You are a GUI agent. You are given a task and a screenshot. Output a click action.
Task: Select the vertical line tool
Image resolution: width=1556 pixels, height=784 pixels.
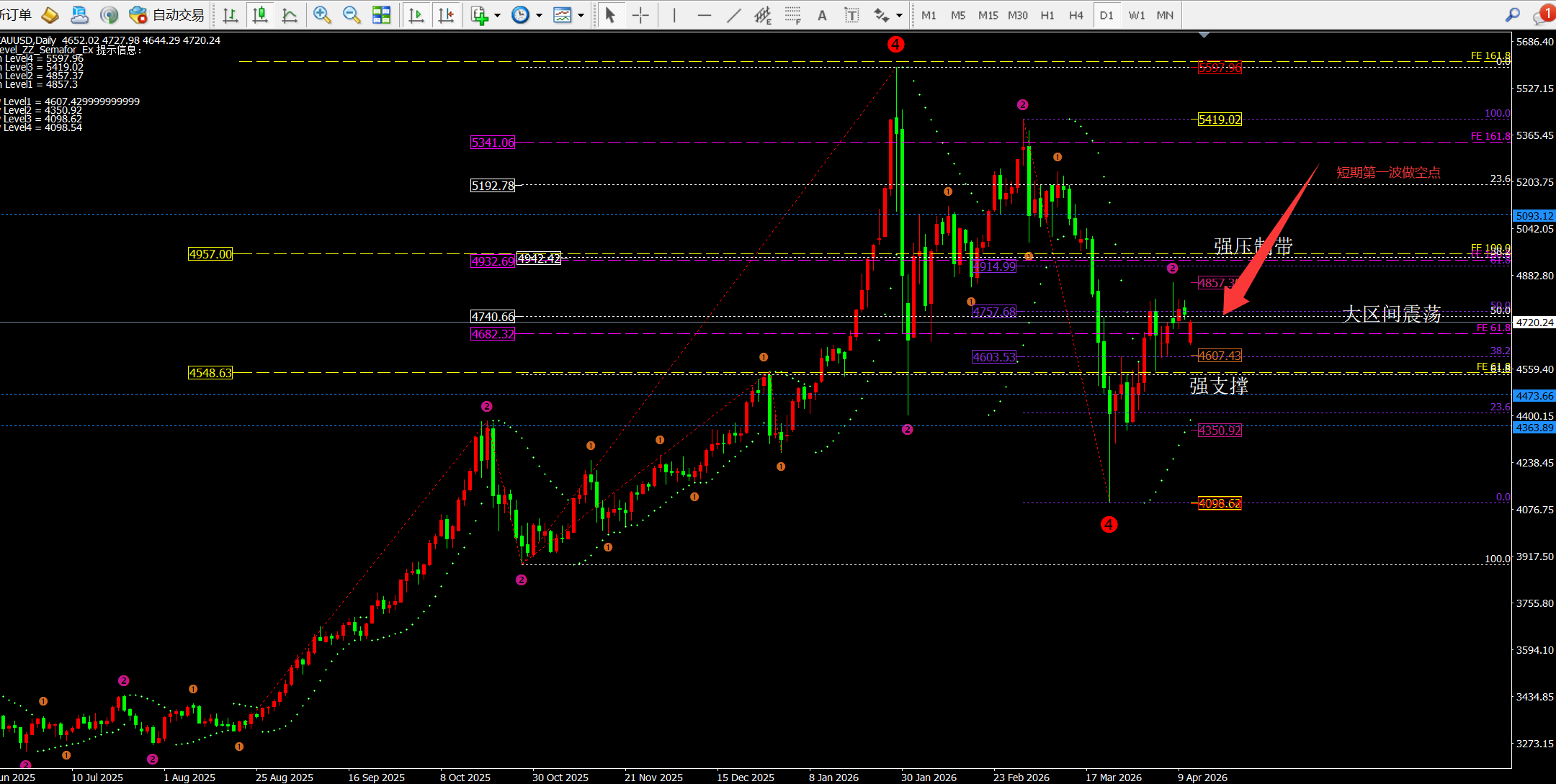[674, 15]
